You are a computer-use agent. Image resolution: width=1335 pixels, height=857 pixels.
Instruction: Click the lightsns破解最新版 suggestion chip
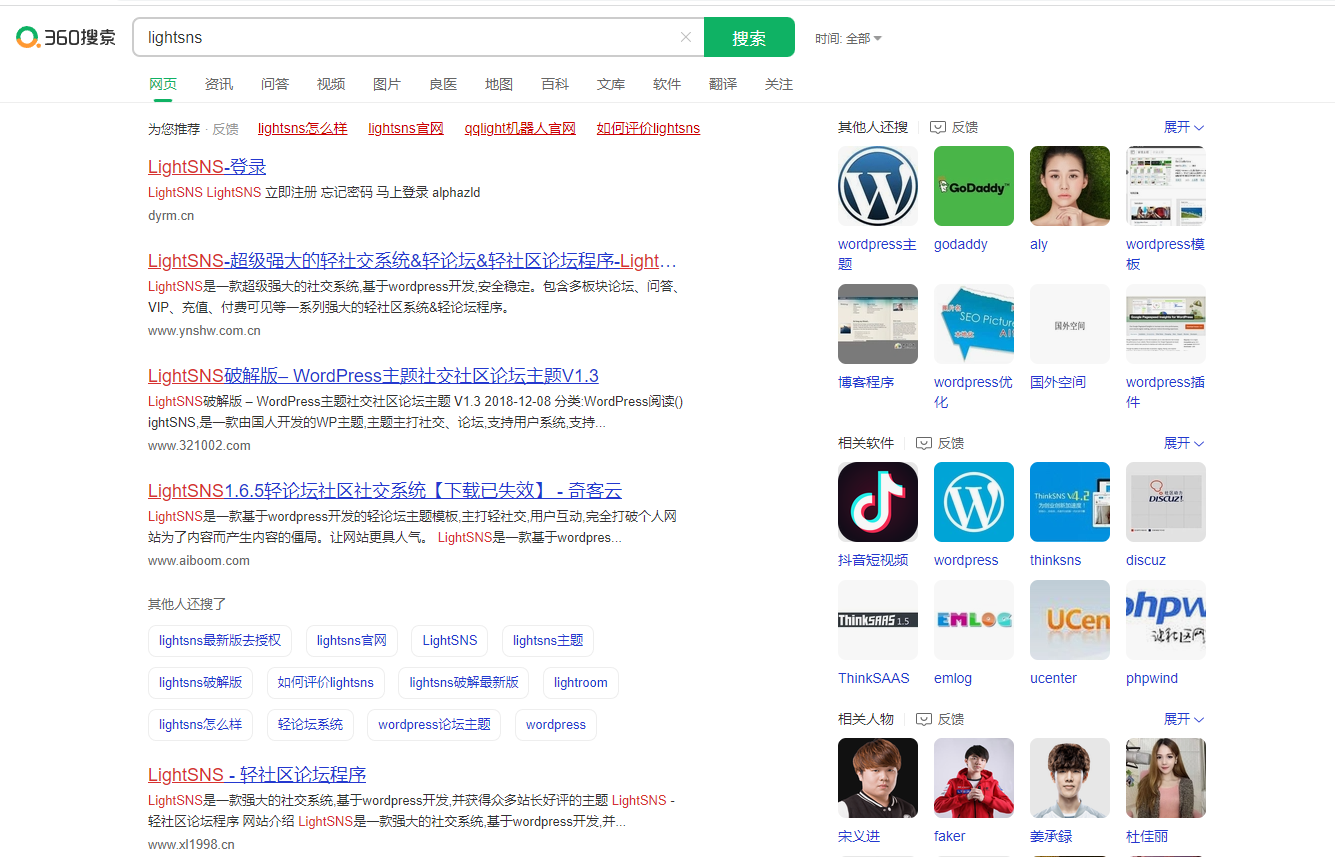coord(464,682)
